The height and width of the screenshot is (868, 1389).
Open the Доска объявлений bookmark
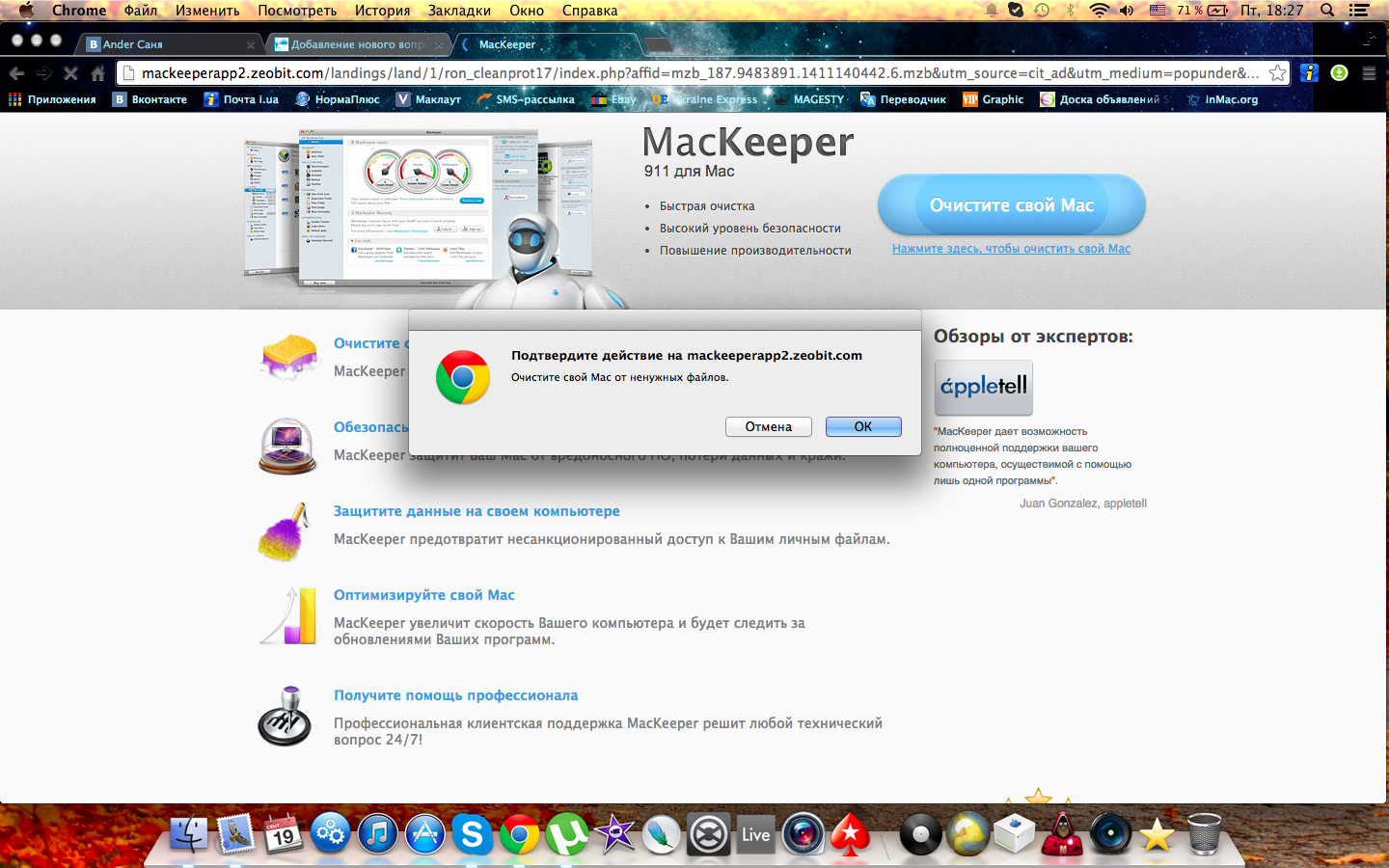(1105, 99)
